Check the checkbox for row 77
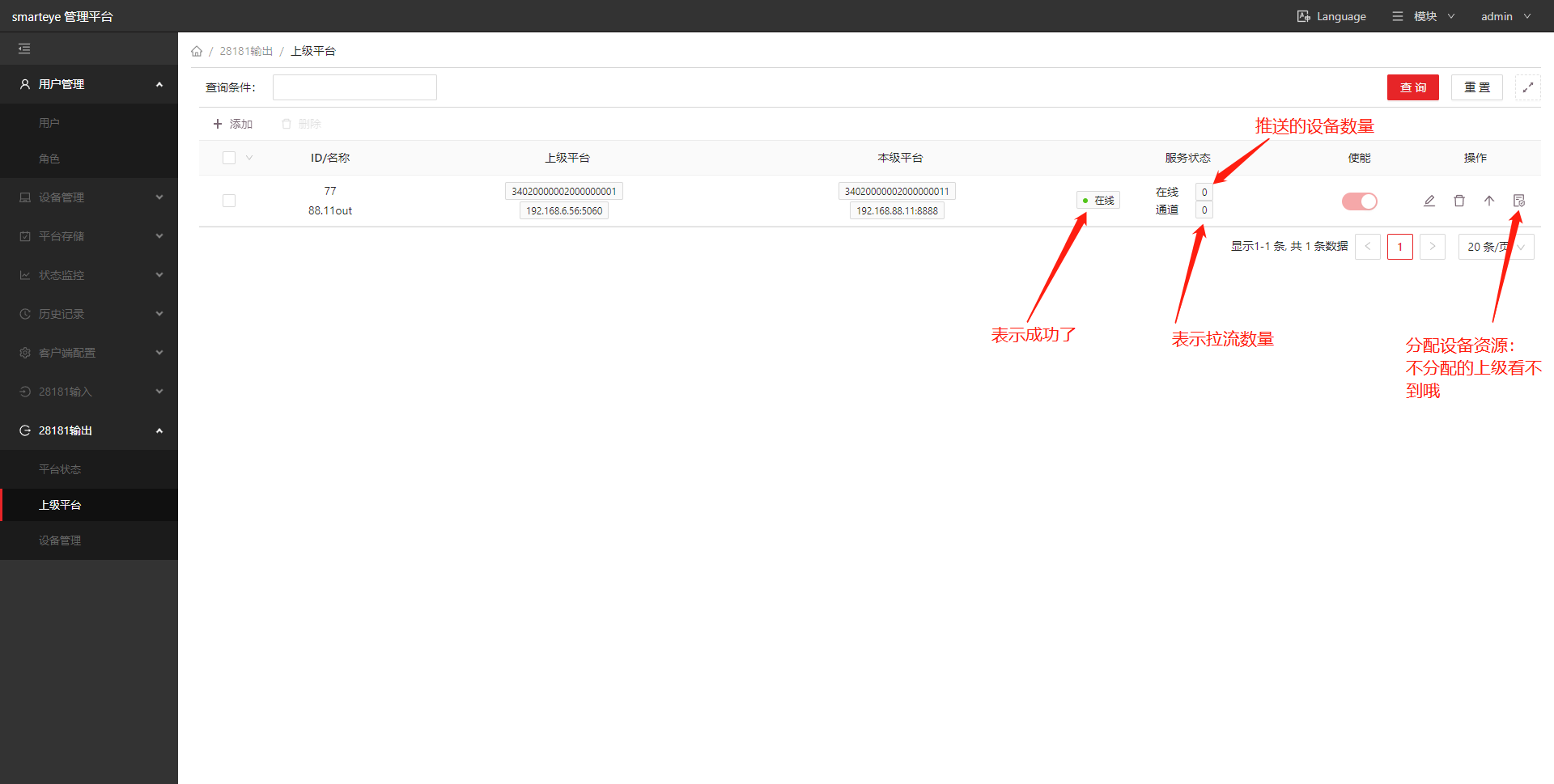The height and width of the screenshot is (784, 1554). 229,201
